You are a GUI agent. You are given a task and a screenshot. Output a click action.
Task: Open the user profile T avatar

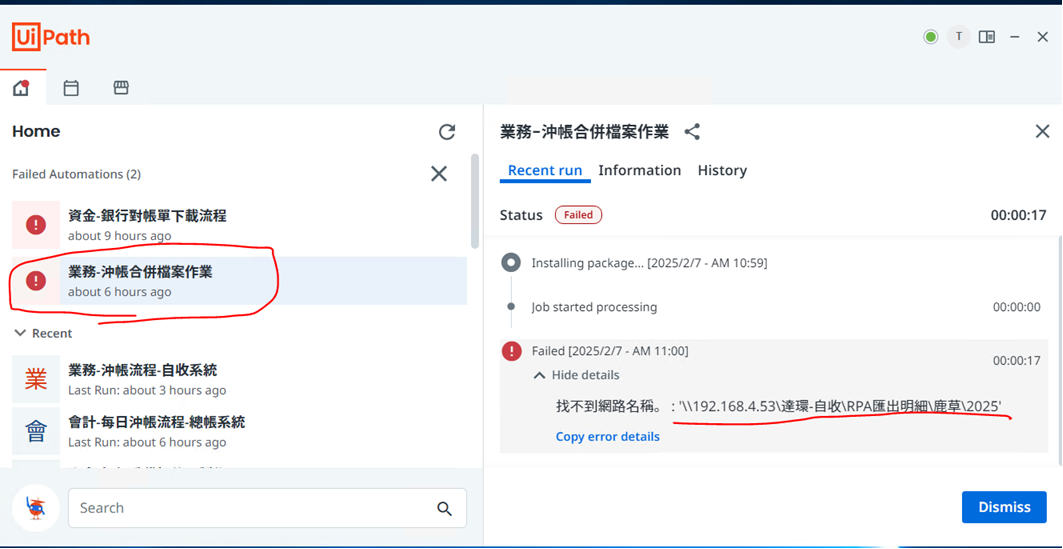[958, 37]
